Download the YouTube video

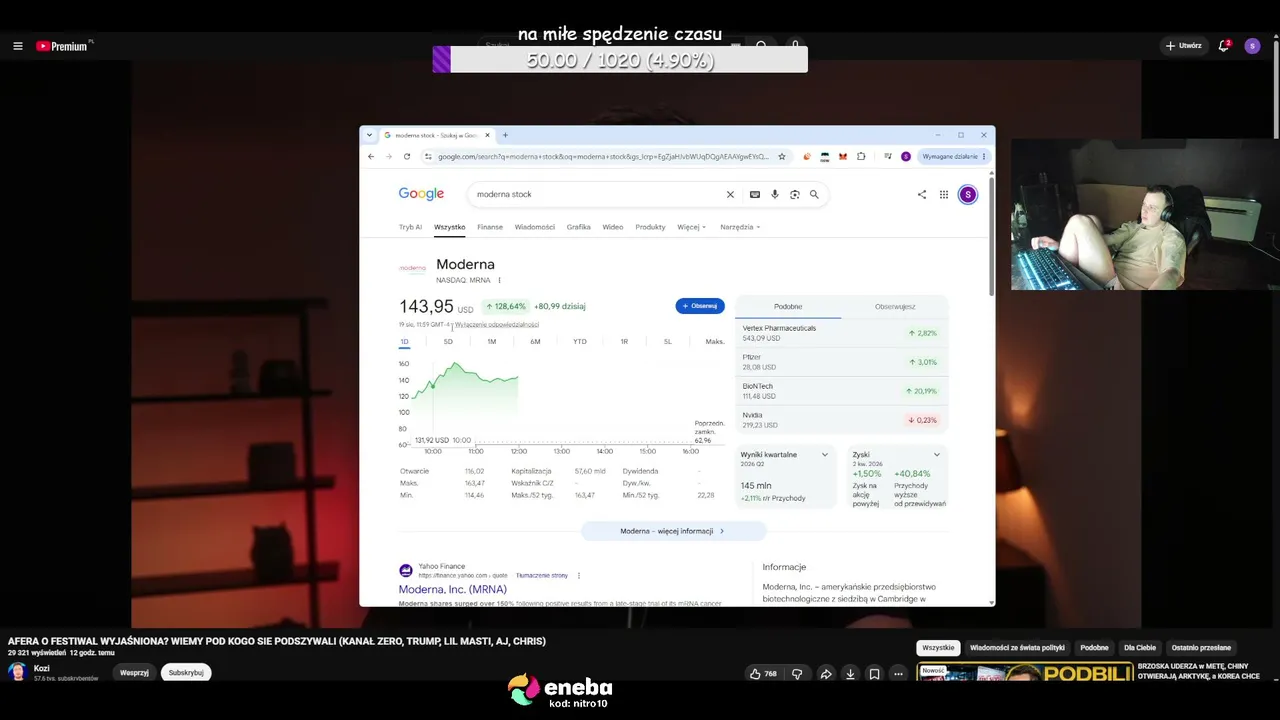coord(850,674)
